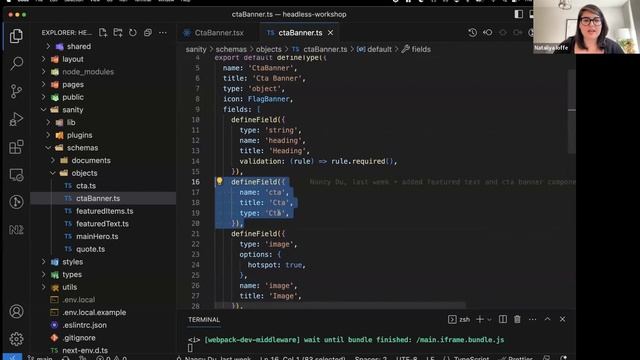Create a new folder in Explorer
This screenshot has height=360, width=640.
pos(118,32)
